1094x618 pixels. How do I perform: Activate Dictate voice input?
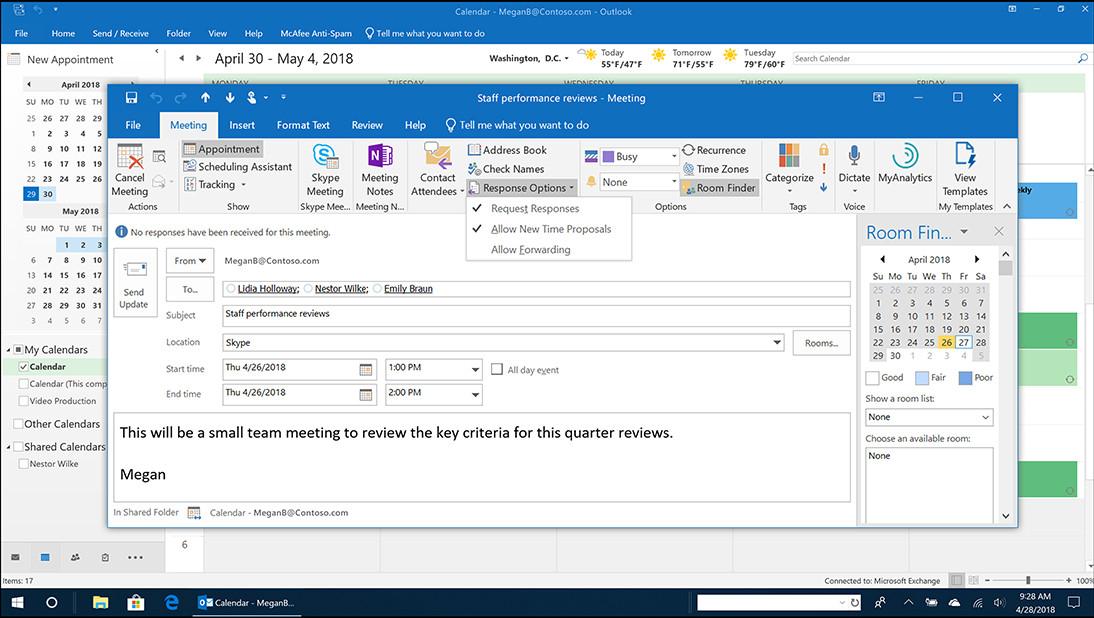(x=853, y=170)
